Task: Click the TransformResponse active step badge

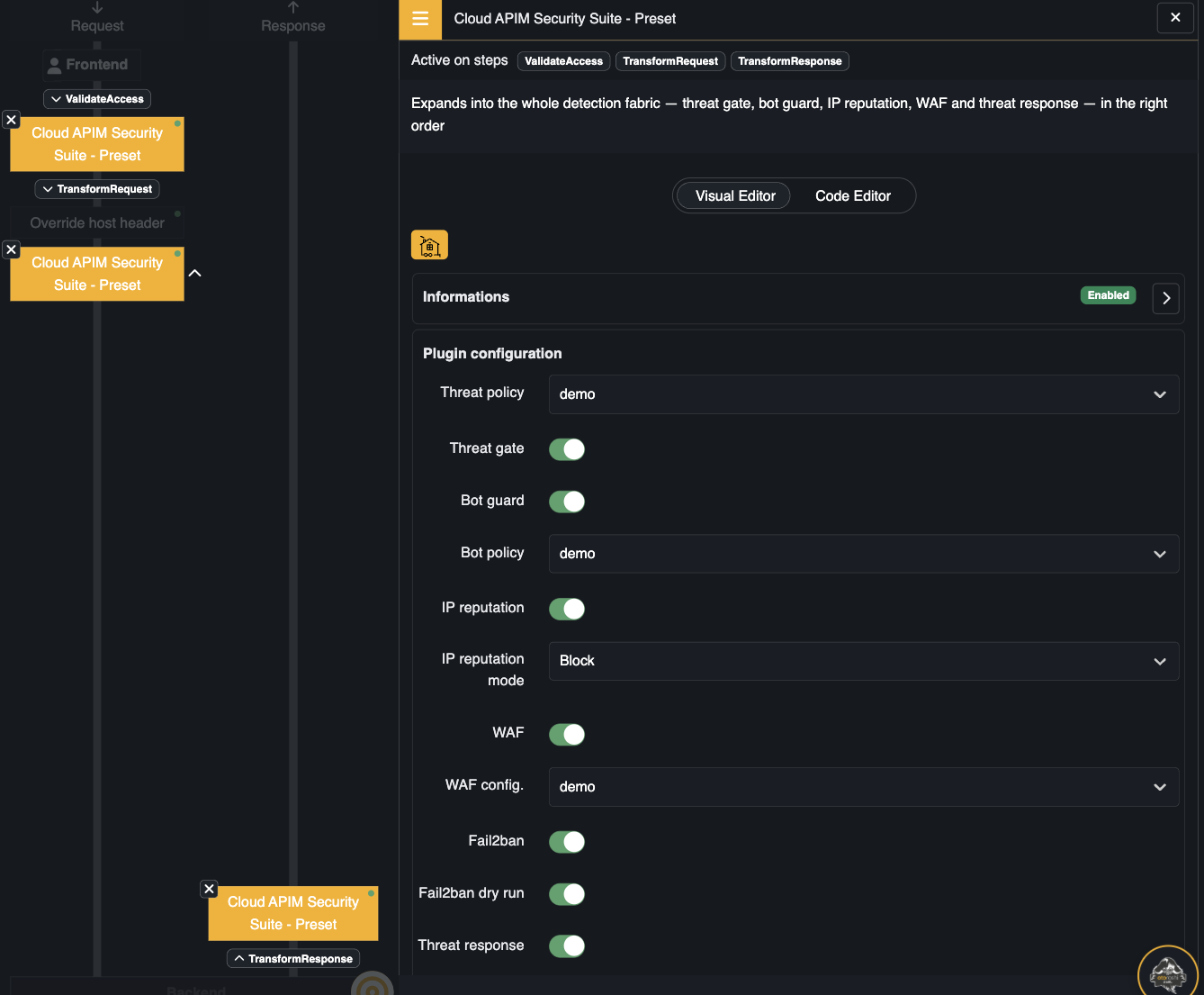Action: click(790, 61)
